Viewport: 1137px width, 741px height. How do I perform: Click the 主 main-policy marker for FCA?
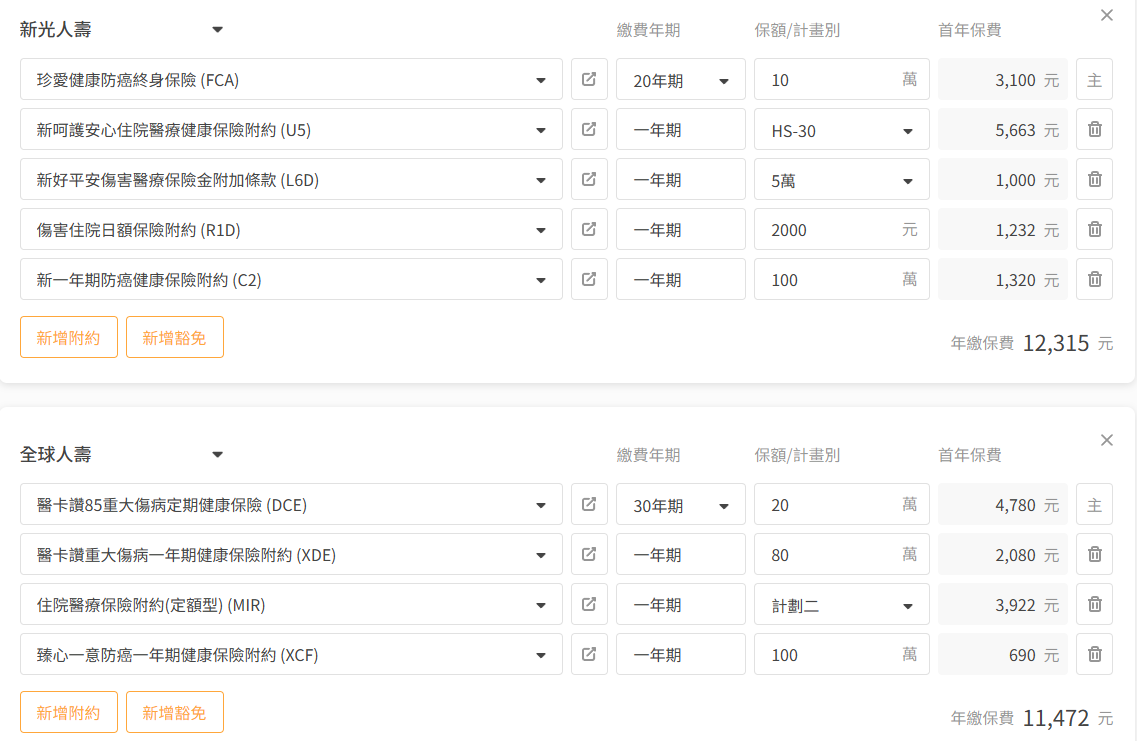(1094, 80)
